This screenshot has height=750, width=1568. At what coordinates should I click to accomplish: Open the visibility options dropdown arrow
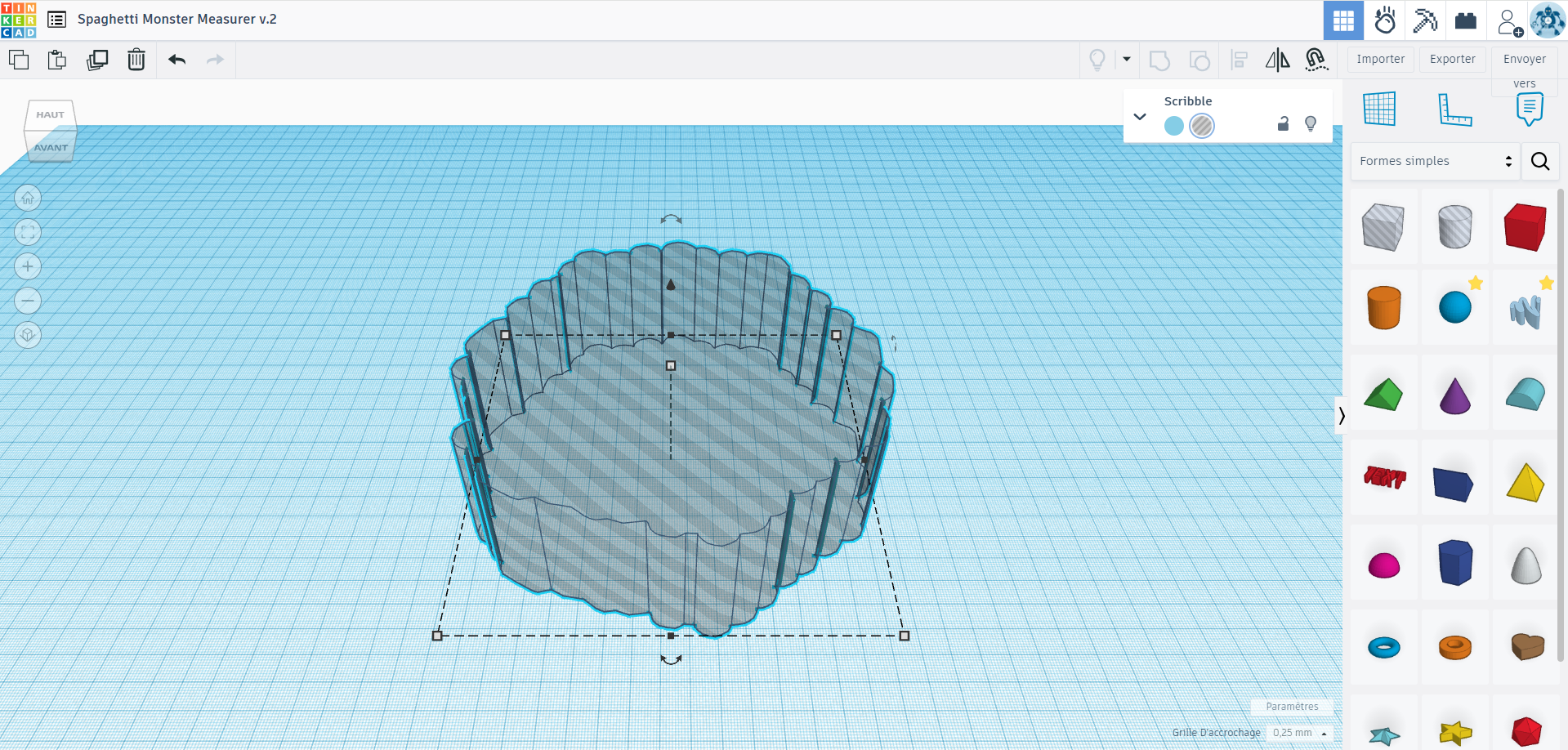coord(1127,59)
